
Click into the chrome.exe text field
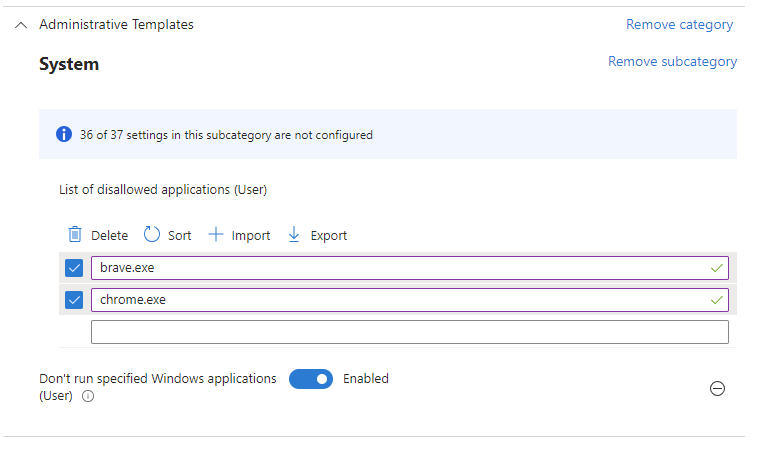(x=400, y=300)
